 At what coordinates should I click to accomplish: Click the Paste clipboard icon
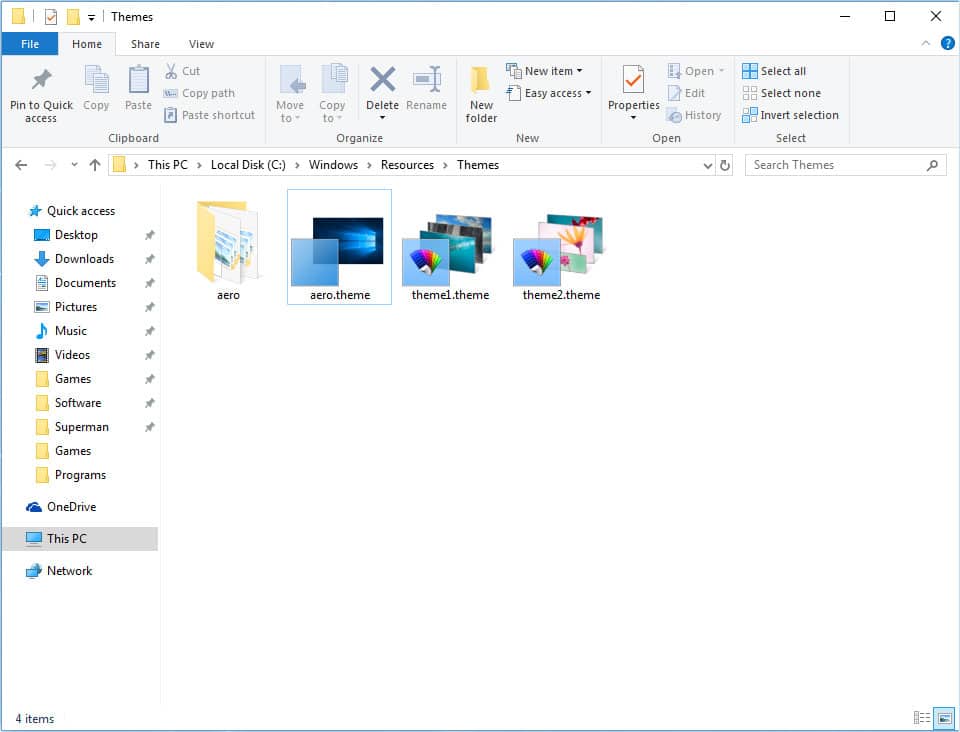coord(138,80)
